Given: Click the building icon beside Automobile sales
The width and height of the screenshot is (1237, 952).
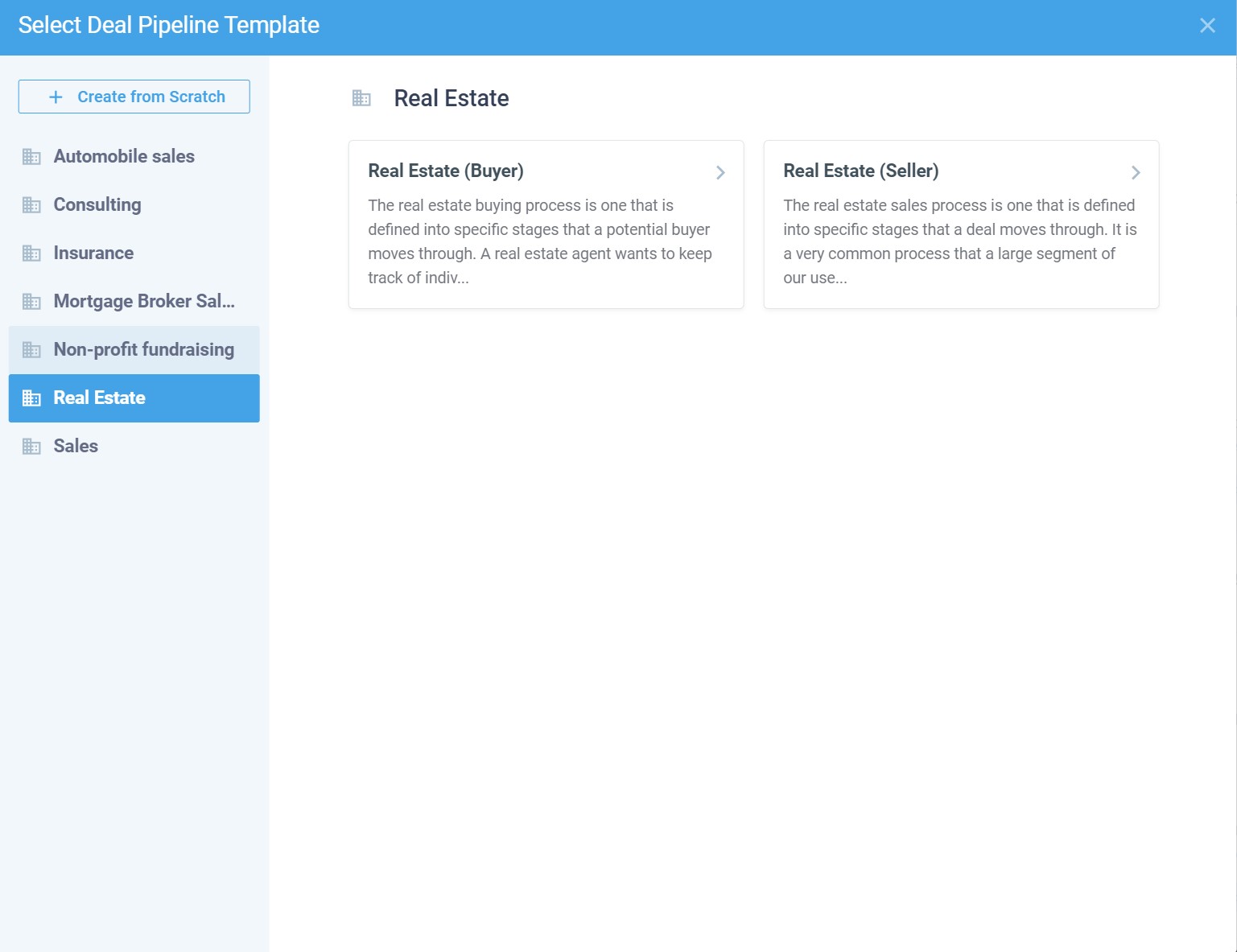Looking at the screenshot, I should (31, 157).
